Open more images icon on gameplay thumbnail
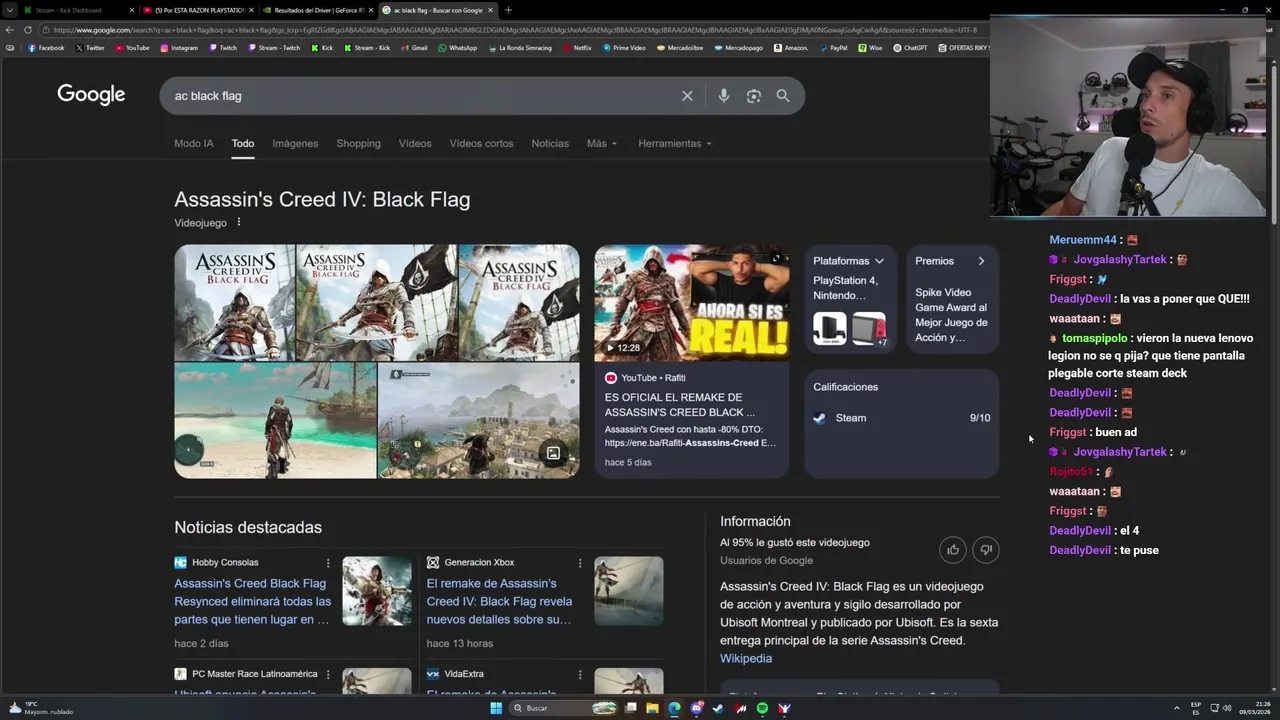This screenshot has height=720, width=1280. coord(553,453)
